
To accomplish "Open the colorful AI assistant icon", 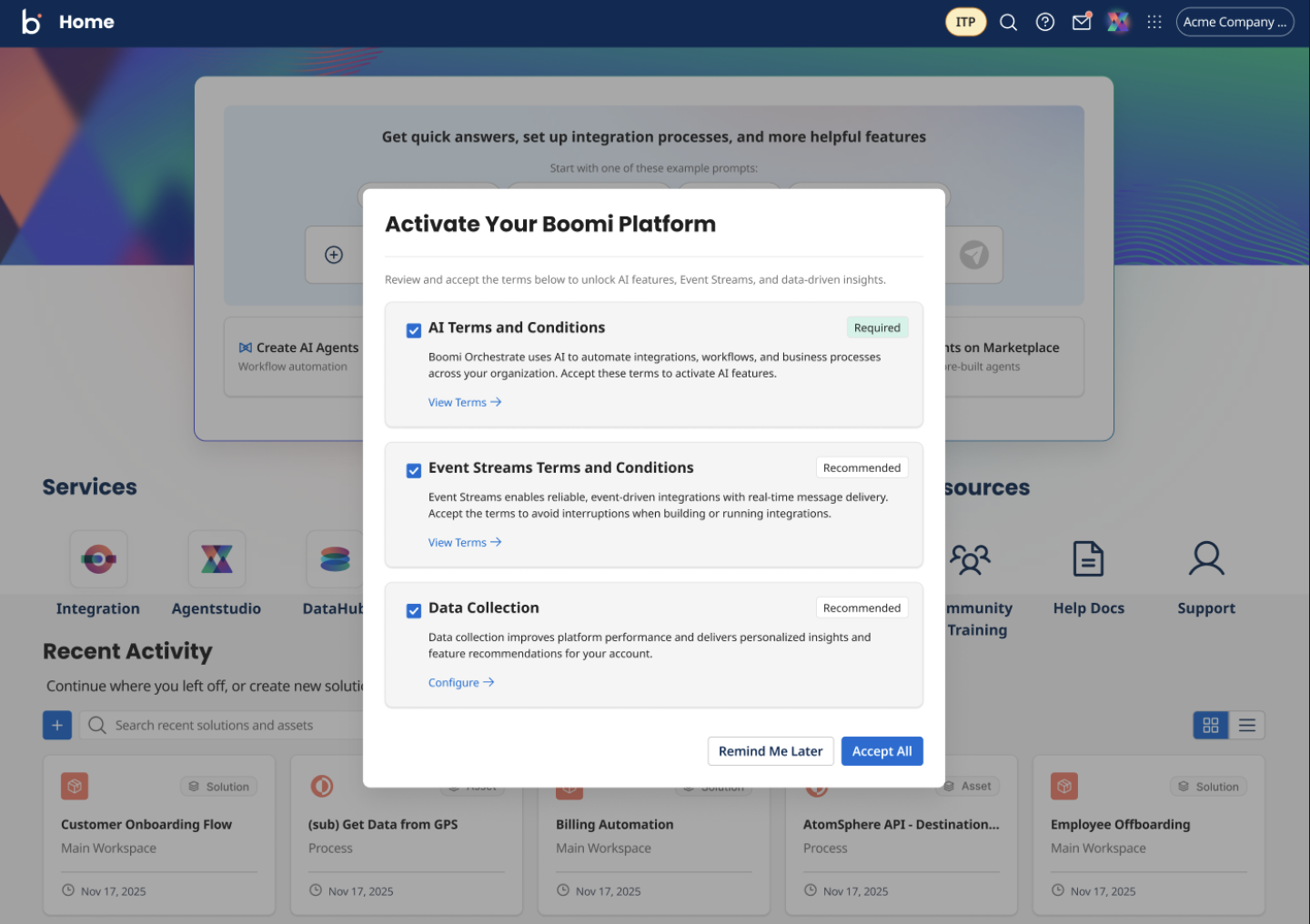I will 1118,22.
